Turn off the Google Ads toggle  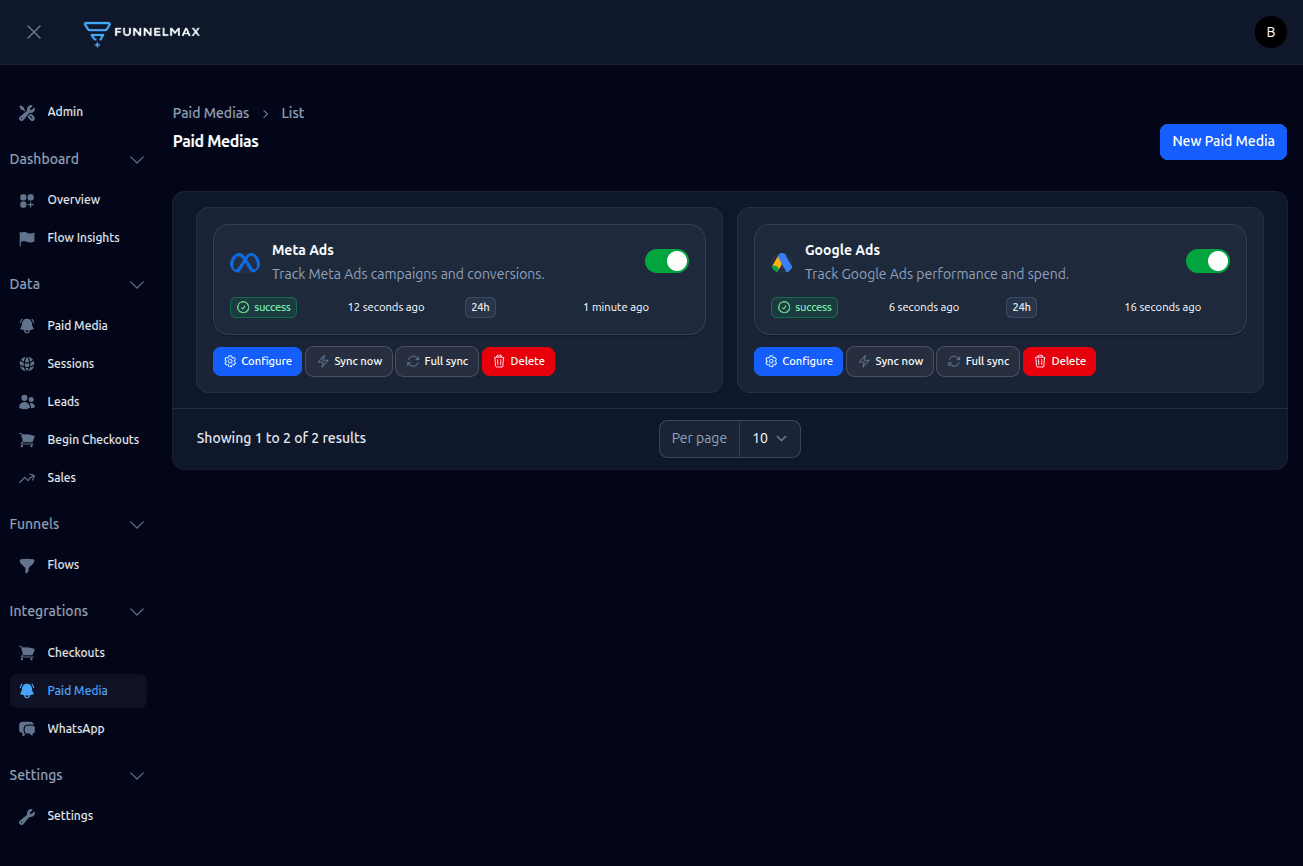coord(1208,260)
